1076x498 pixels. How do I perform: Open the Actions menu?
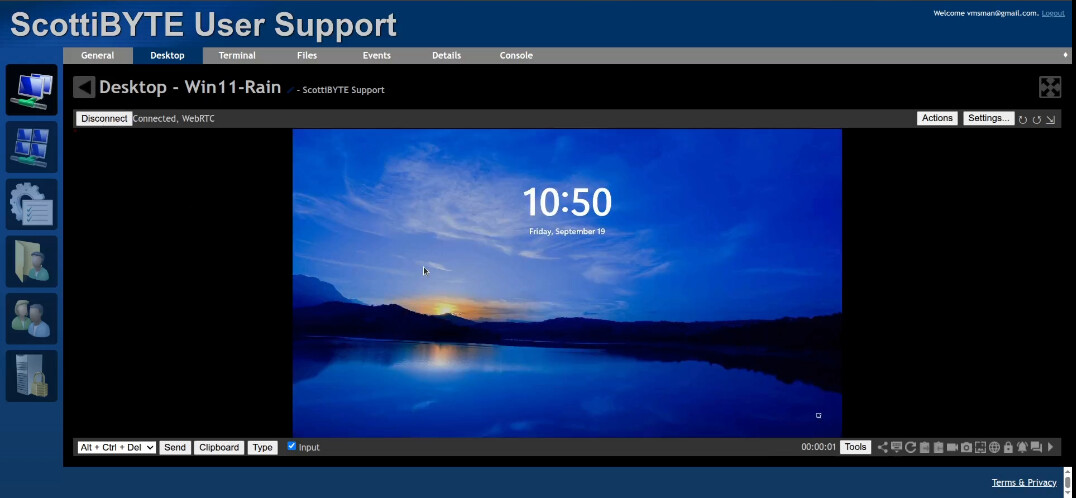pyautogui.click(x=937, y=118)
